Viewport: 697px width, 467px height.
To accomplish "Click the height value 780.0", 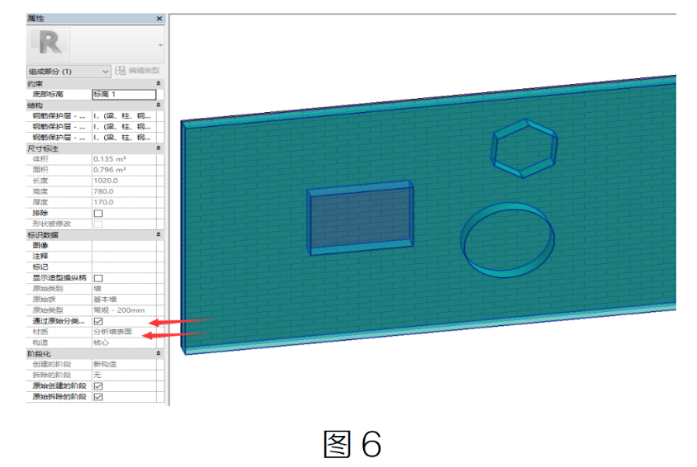I will point(103,192).
